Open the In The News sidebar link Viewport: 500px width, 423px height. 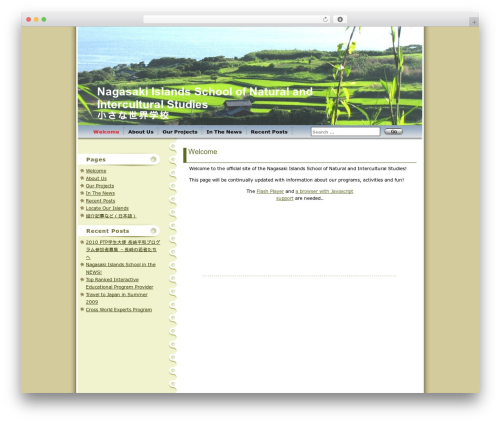(100, 193)
